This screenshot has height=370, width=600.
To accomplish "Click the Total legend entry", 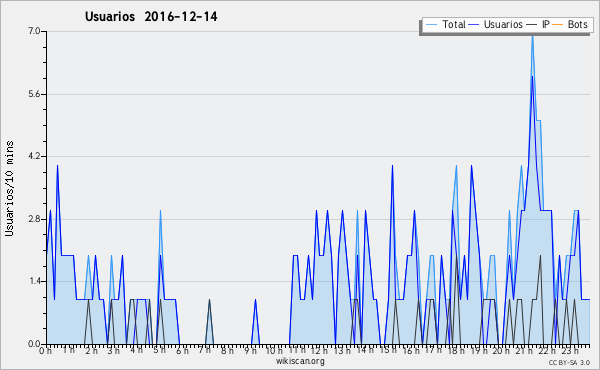I will (446, 24).
